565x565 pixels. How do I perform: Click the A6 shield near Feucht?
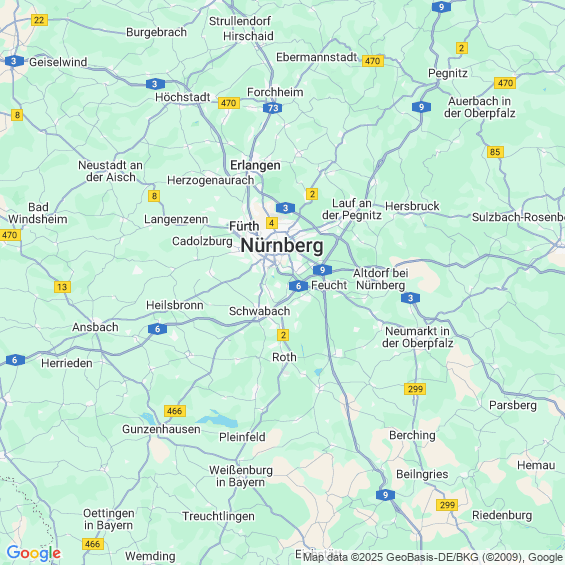298,286
